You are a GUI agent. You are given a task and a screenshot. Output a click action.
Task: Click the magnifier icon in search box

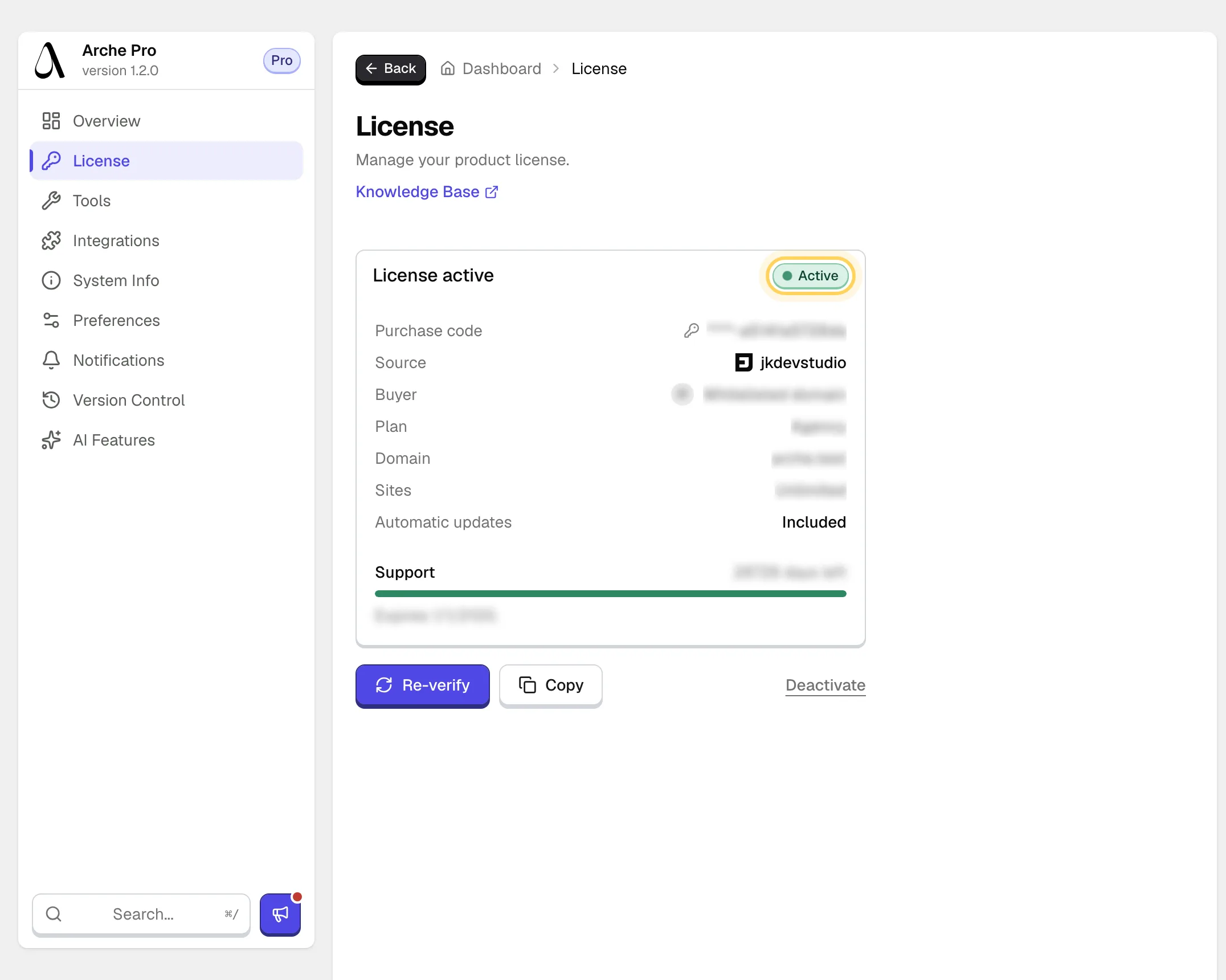[54, 914]
